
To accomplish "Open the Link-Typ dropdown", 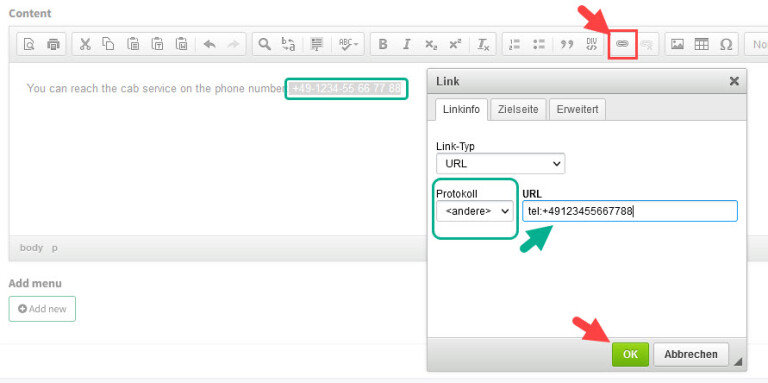I will click(x=501, y=164).
